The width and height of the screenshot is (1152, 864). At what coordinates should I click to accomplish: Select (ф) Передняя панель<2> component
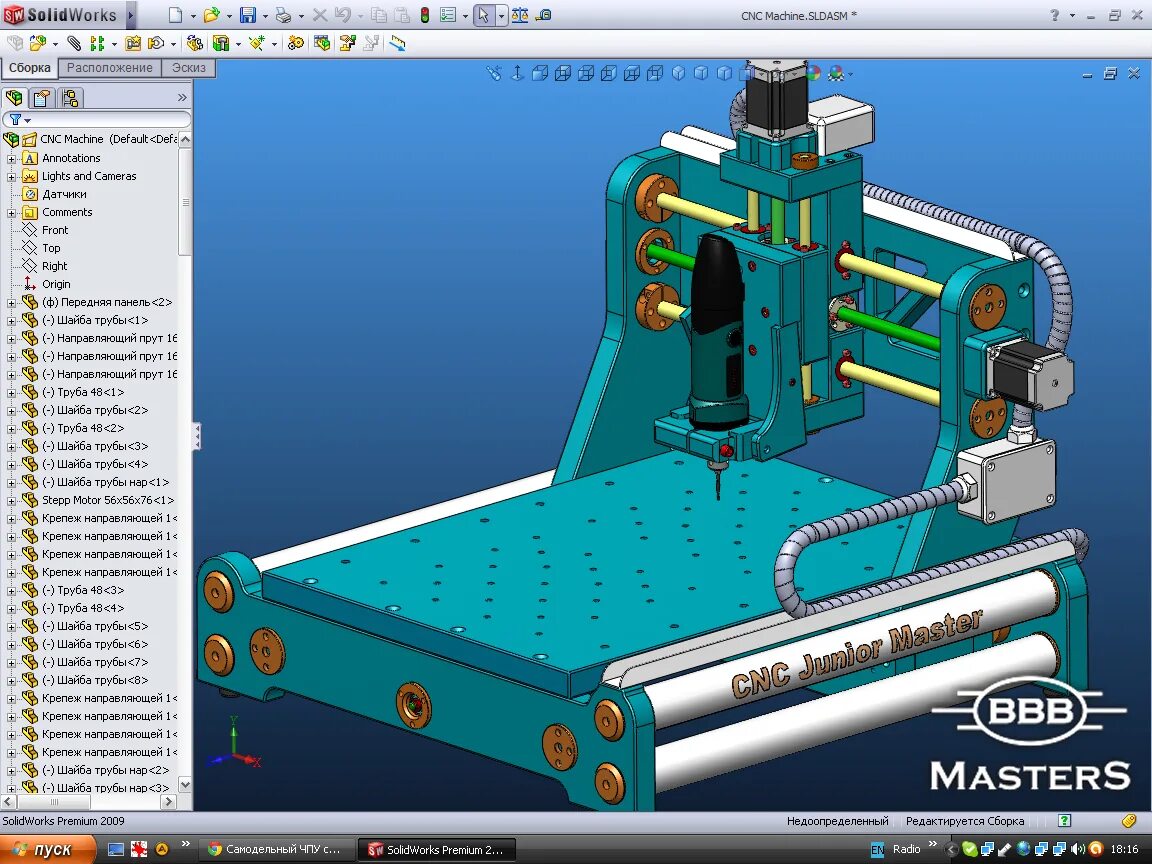pyautogui.click(x=107, y=302)
